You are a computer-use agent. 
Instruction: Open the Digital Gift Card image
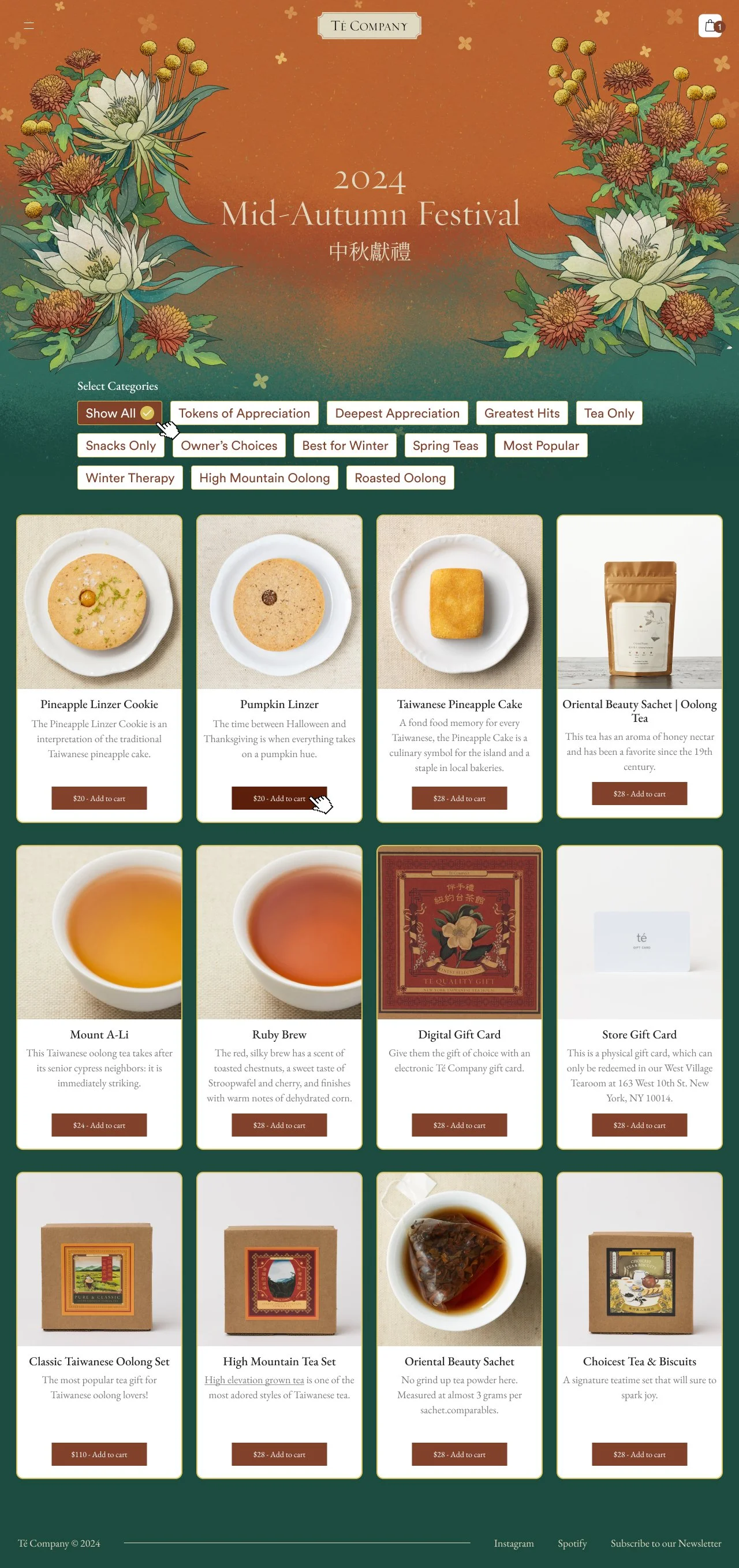tap(460, 933)
